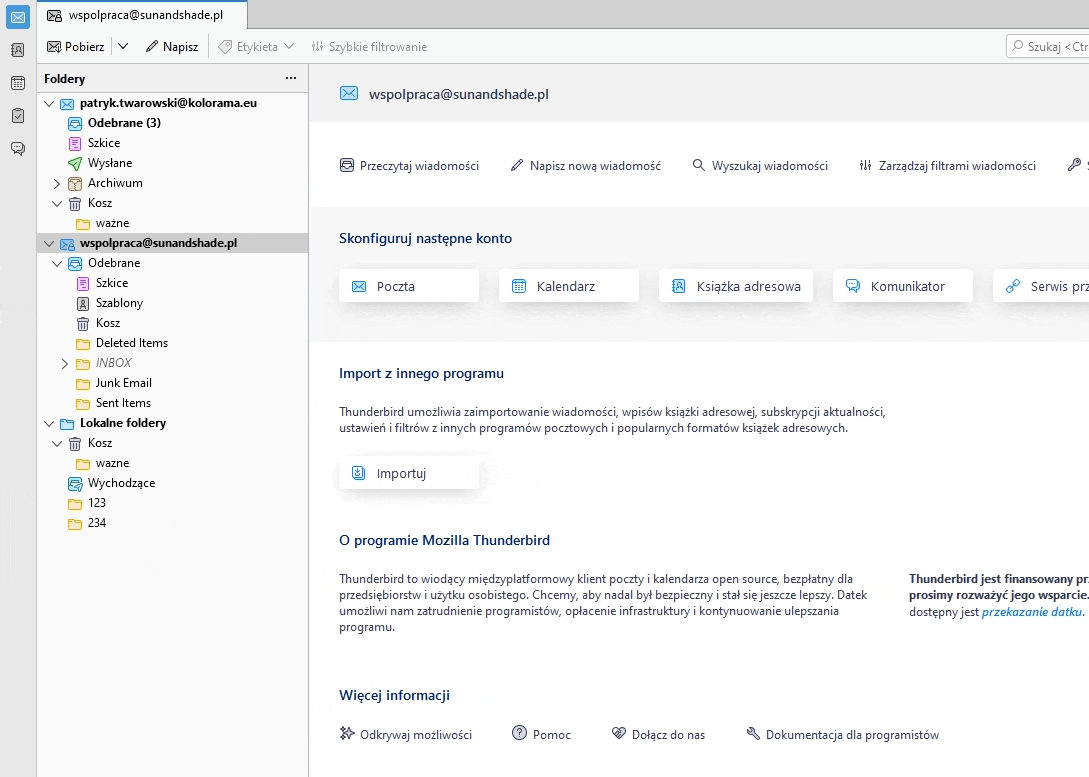Open the folder pane options (three dots)

pyautogui.click(x=291, y=78)
